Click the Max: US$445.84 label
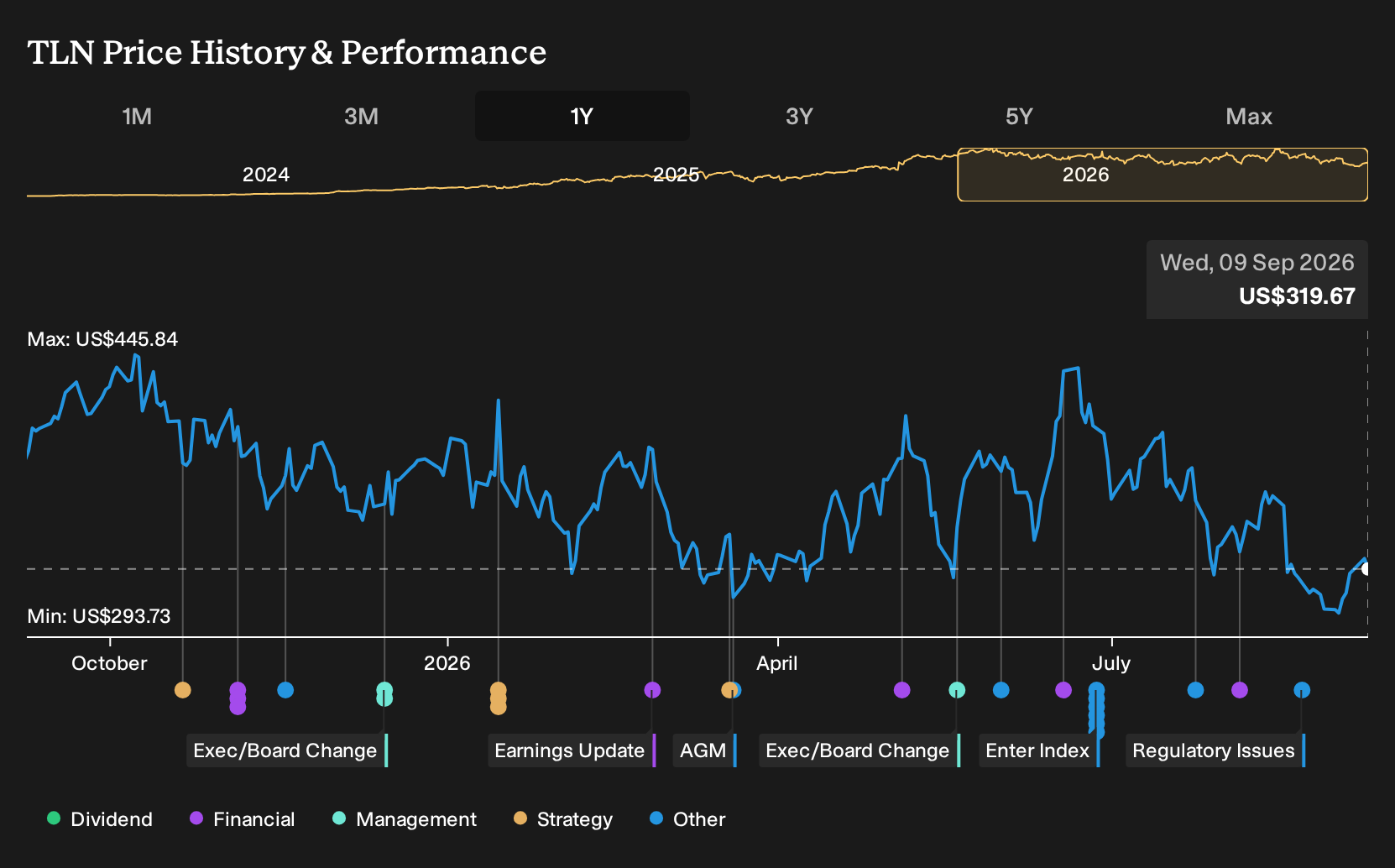 (x=102, y=339)
